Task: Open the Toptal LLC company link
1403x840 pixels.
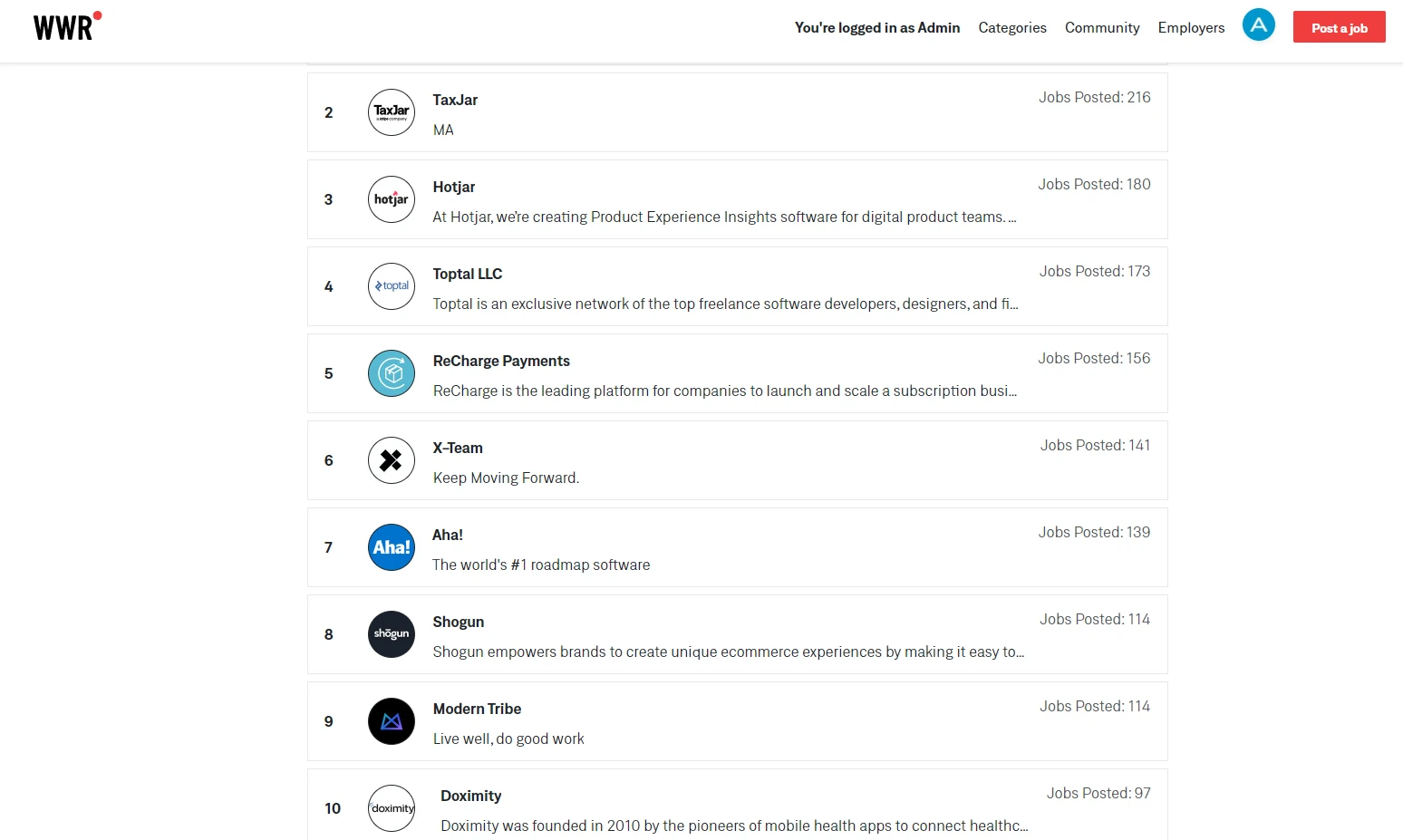Action: click(468, 274)
